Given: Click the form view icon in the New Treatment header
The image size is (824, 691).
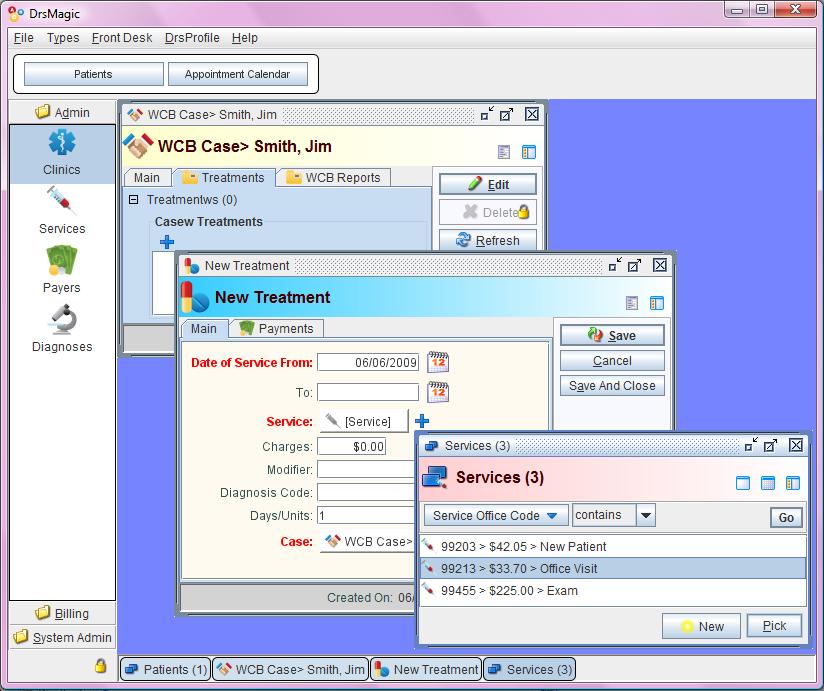Looking at the screenshot, I should click(x=632, y=303).
